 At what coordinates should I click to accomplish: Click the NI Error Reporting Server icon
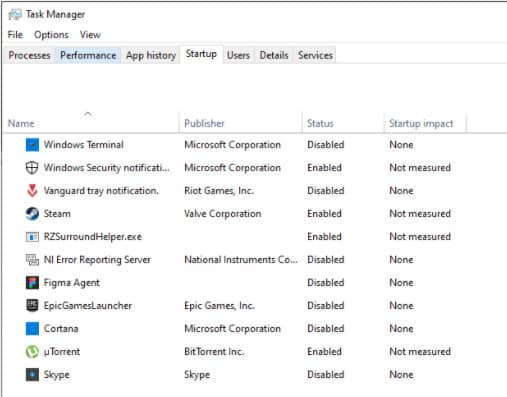click(x=32, y=260)
